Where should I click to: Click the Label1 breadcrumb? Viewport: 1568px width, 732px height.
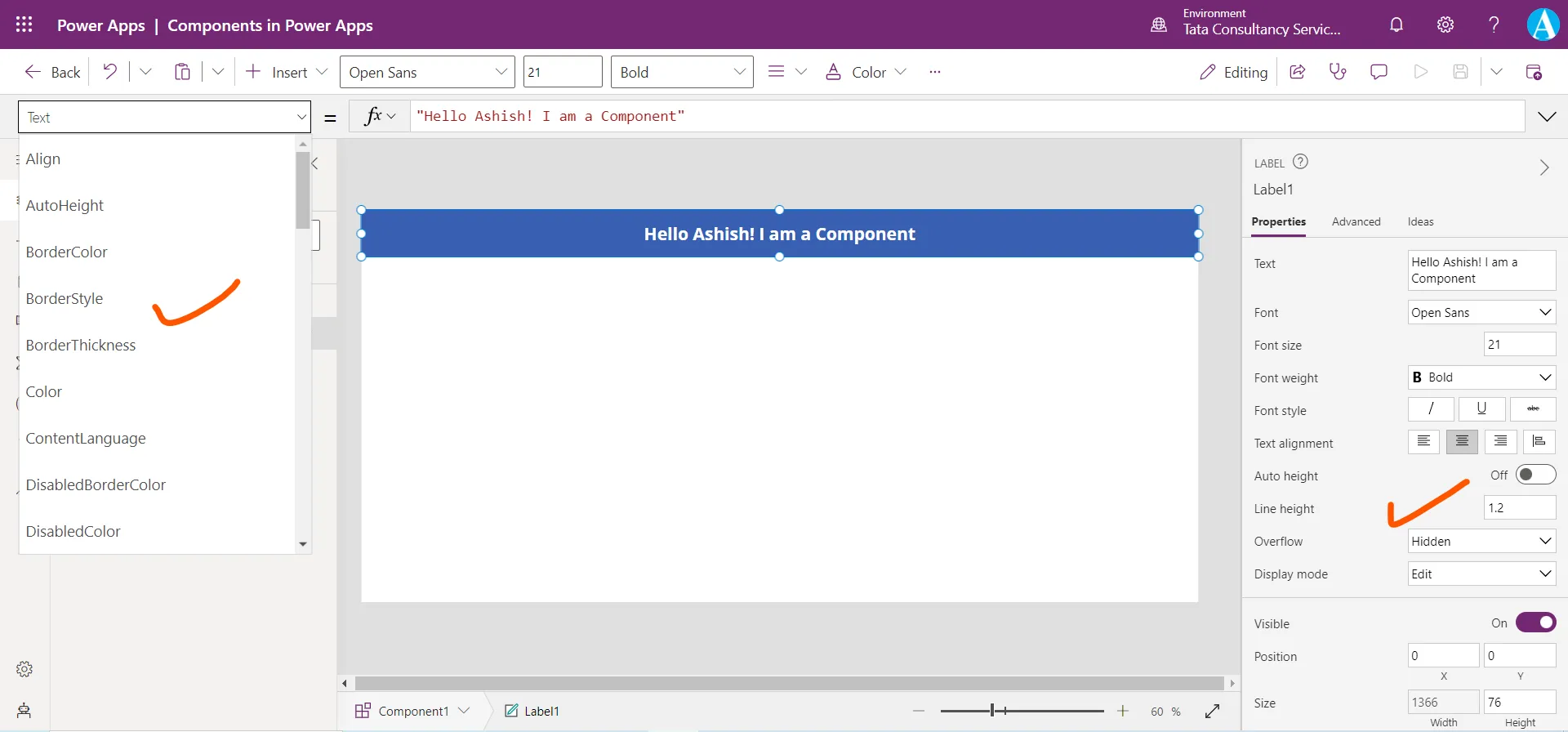(x=532, y=711)
